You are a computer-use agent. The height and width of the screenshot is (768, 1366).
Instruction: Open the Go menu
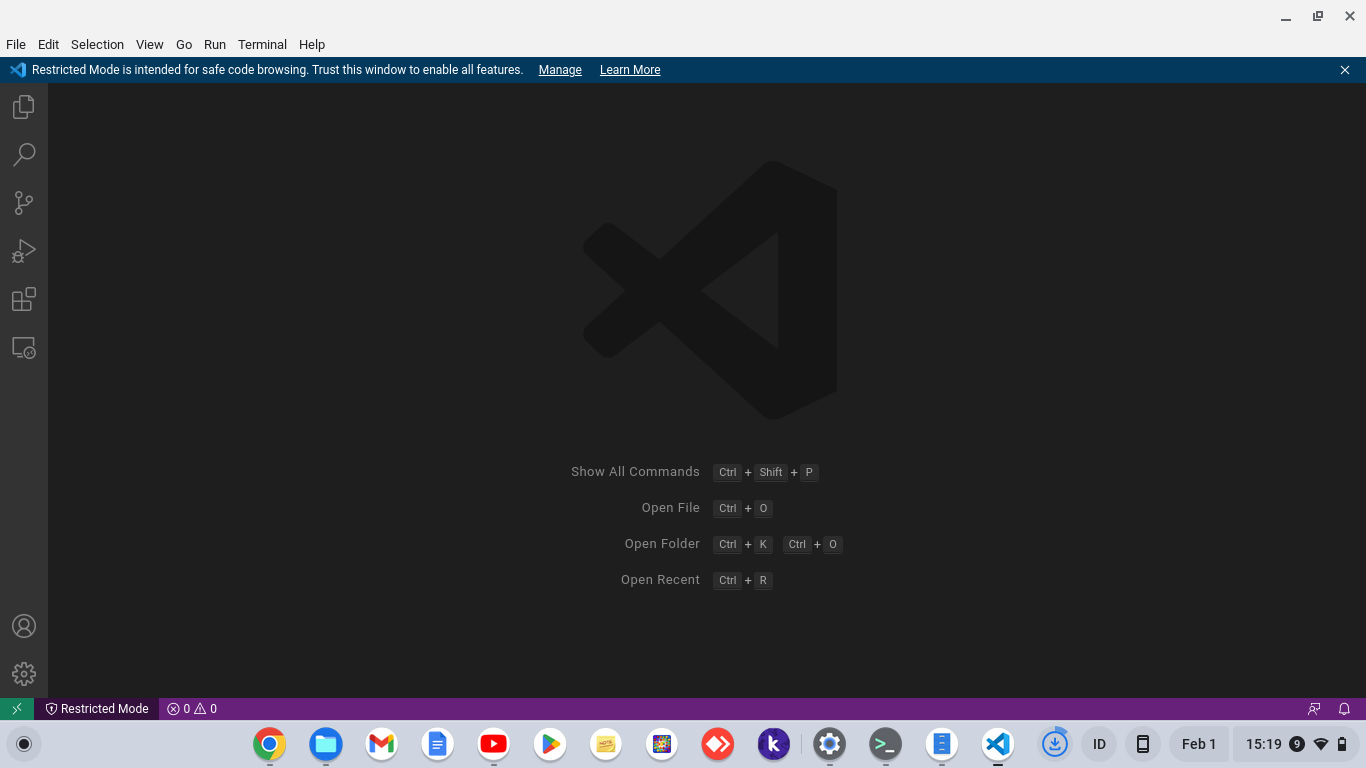pos(184,45)
